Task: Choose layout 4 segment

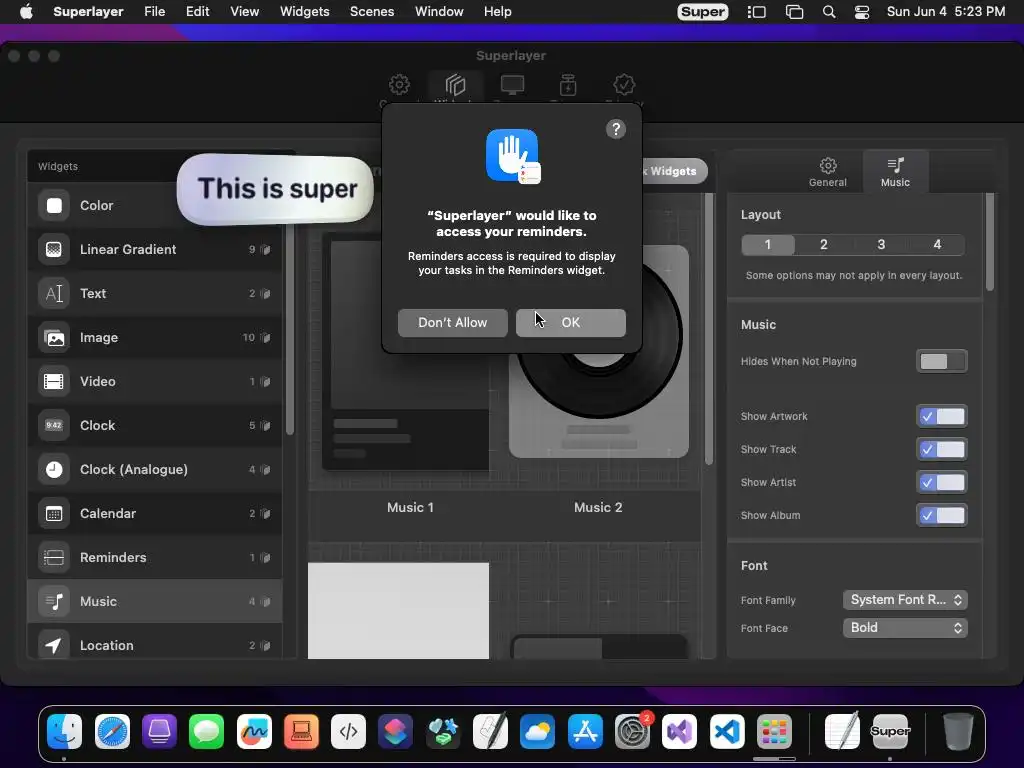Action: coord(937,245)
